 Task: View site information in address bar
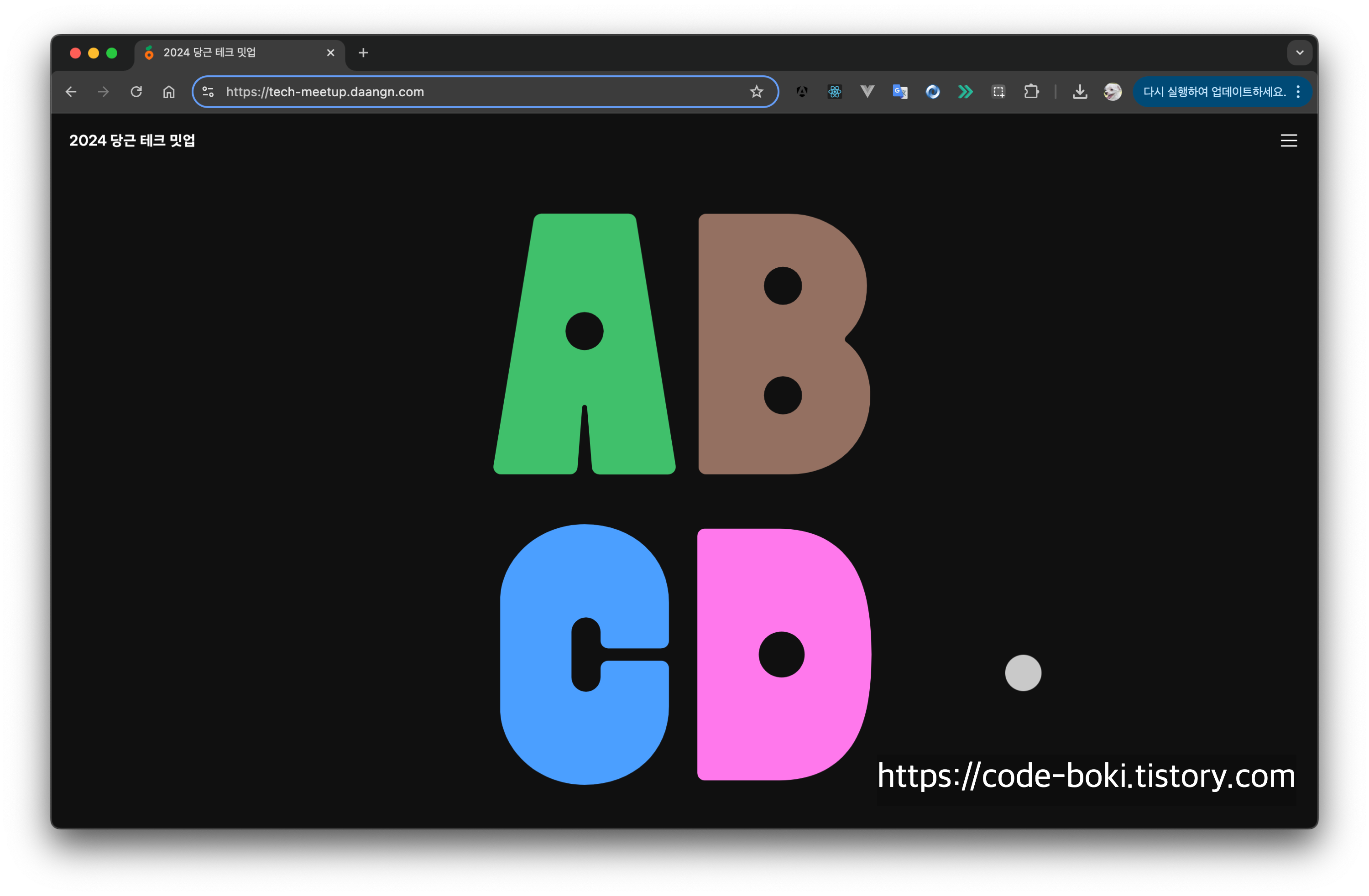208,91
